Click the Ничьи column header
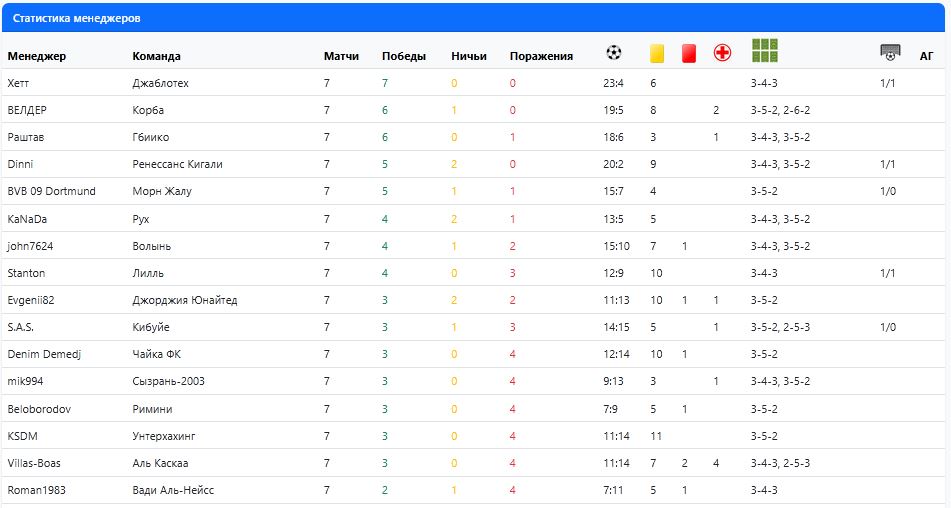The height and width of the screenshot is (508, 951). 469,56
